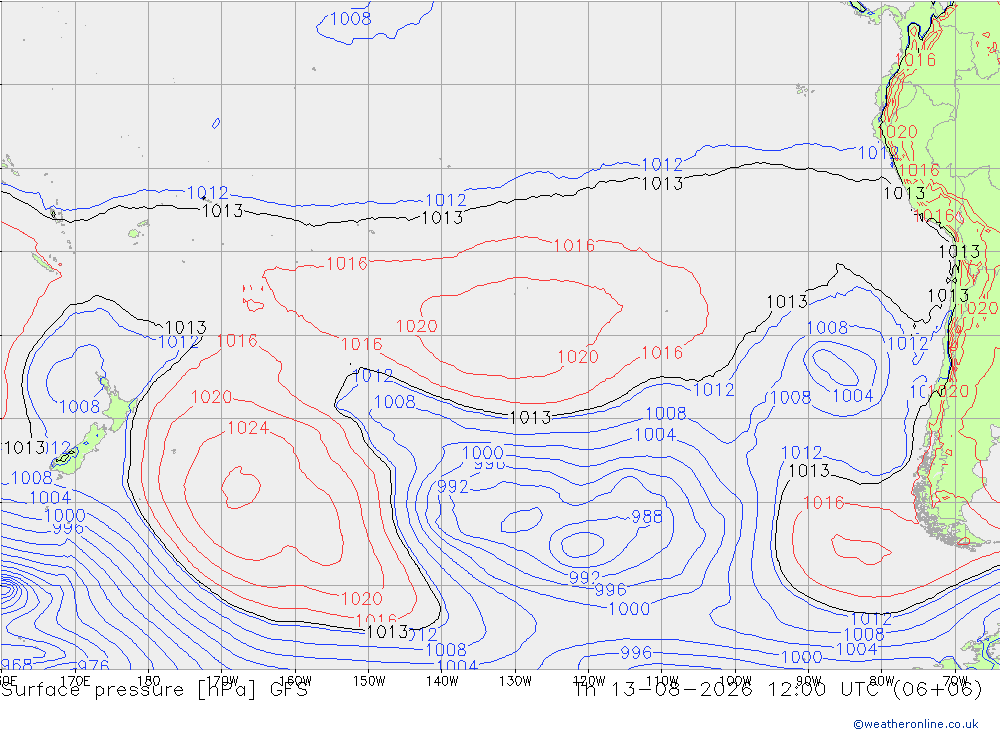Click the 'Surface pressure [hPa] GFS' title

pyautogui.click(x=154, y=690)
